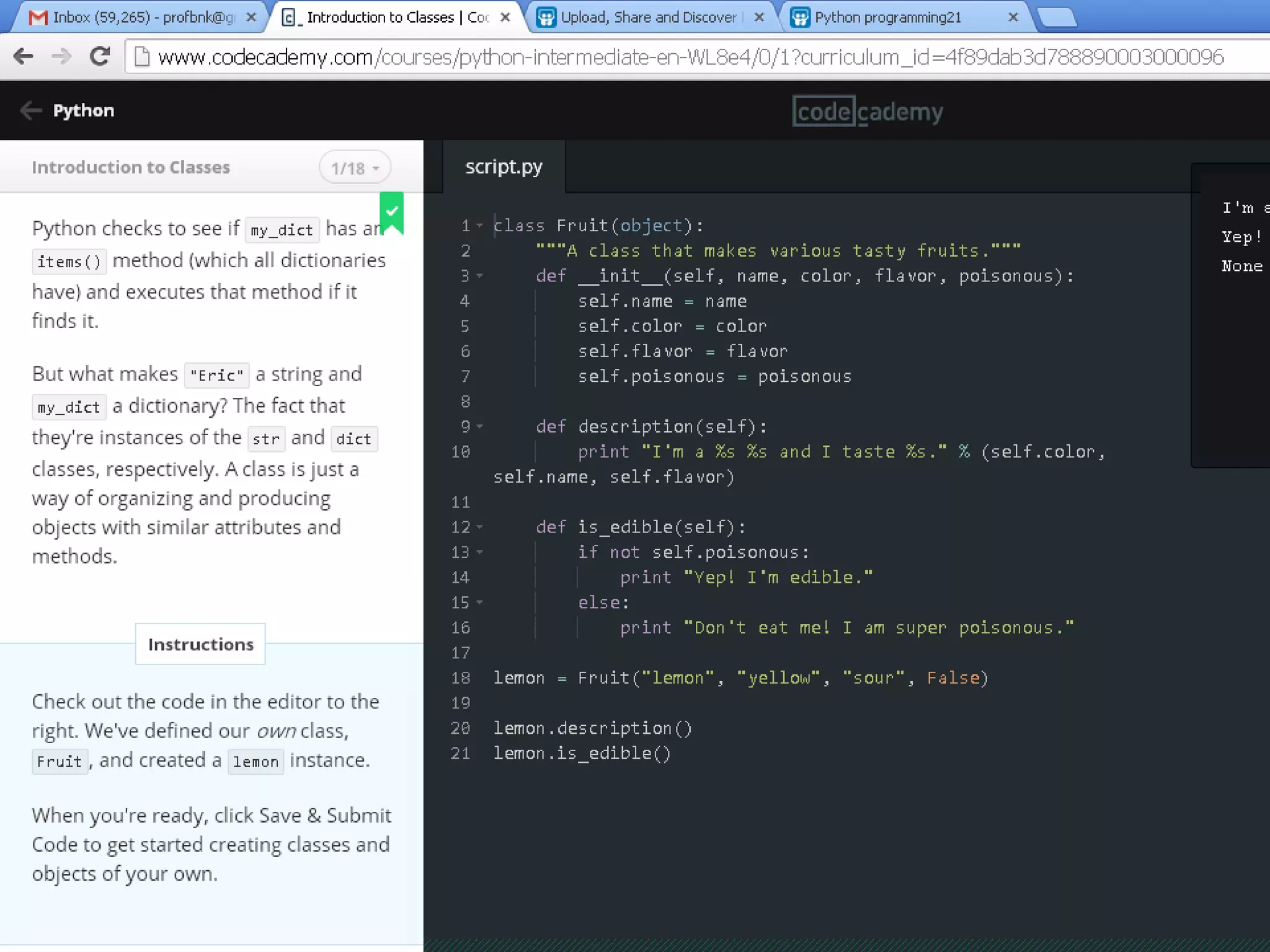Click the 'Don't eat me!' print line
Screen dimensions: 1270x952
(x=846, y=628)
